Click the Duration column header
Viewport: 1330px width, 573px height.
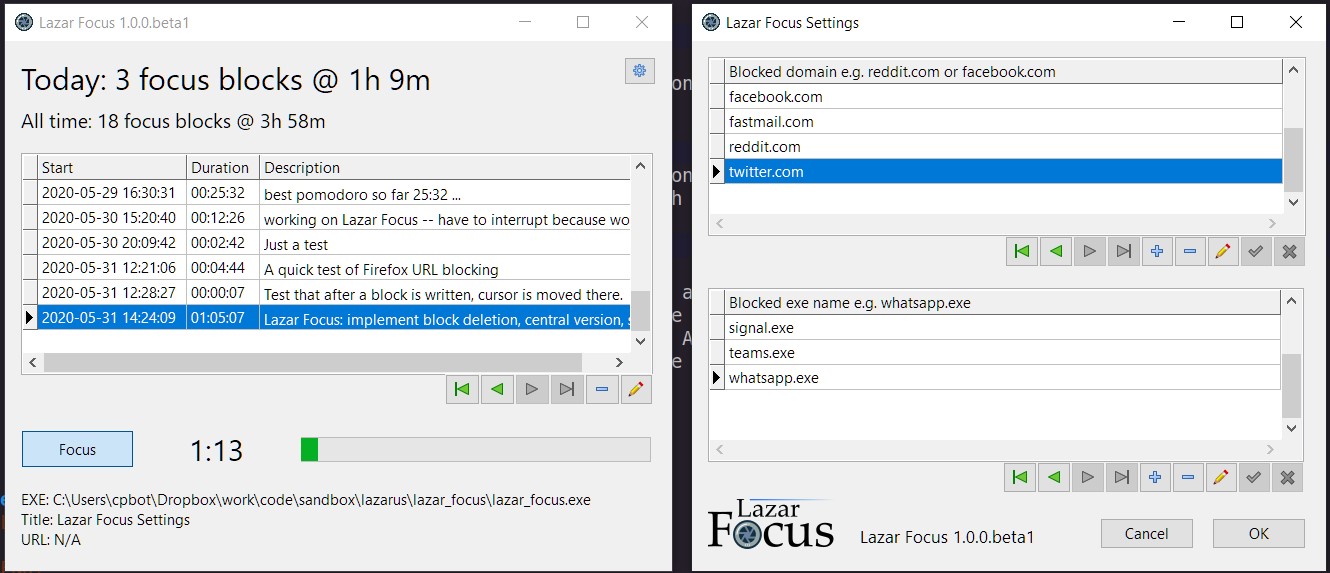point(223,167)
